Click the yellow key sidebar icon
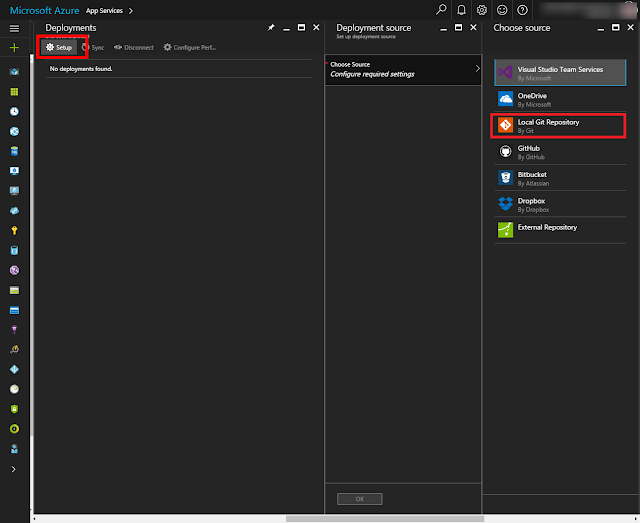The width and height of the screenshot is (640, 523). [14, 231]
